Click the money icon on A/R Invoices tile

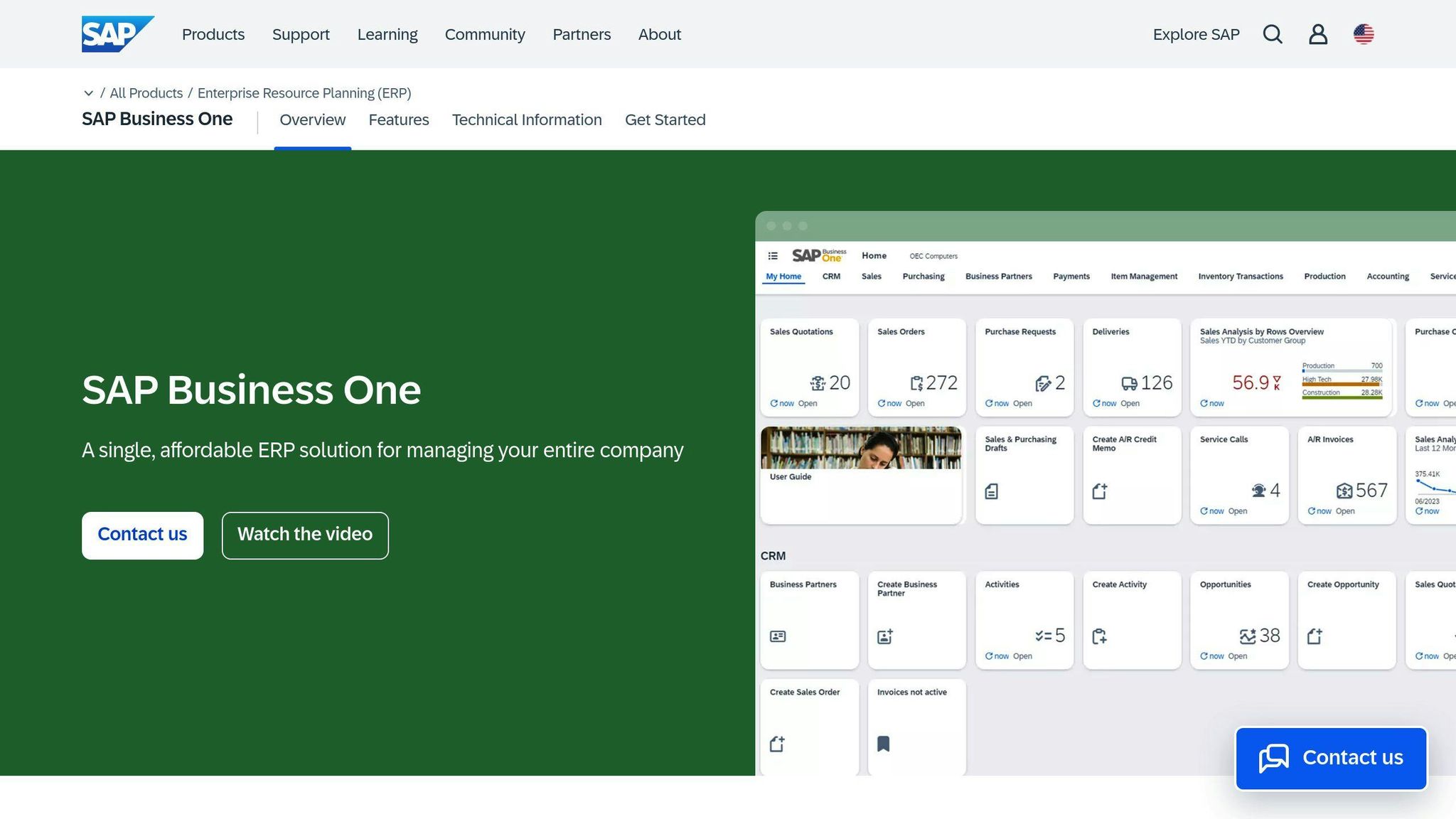(1344, 491)
